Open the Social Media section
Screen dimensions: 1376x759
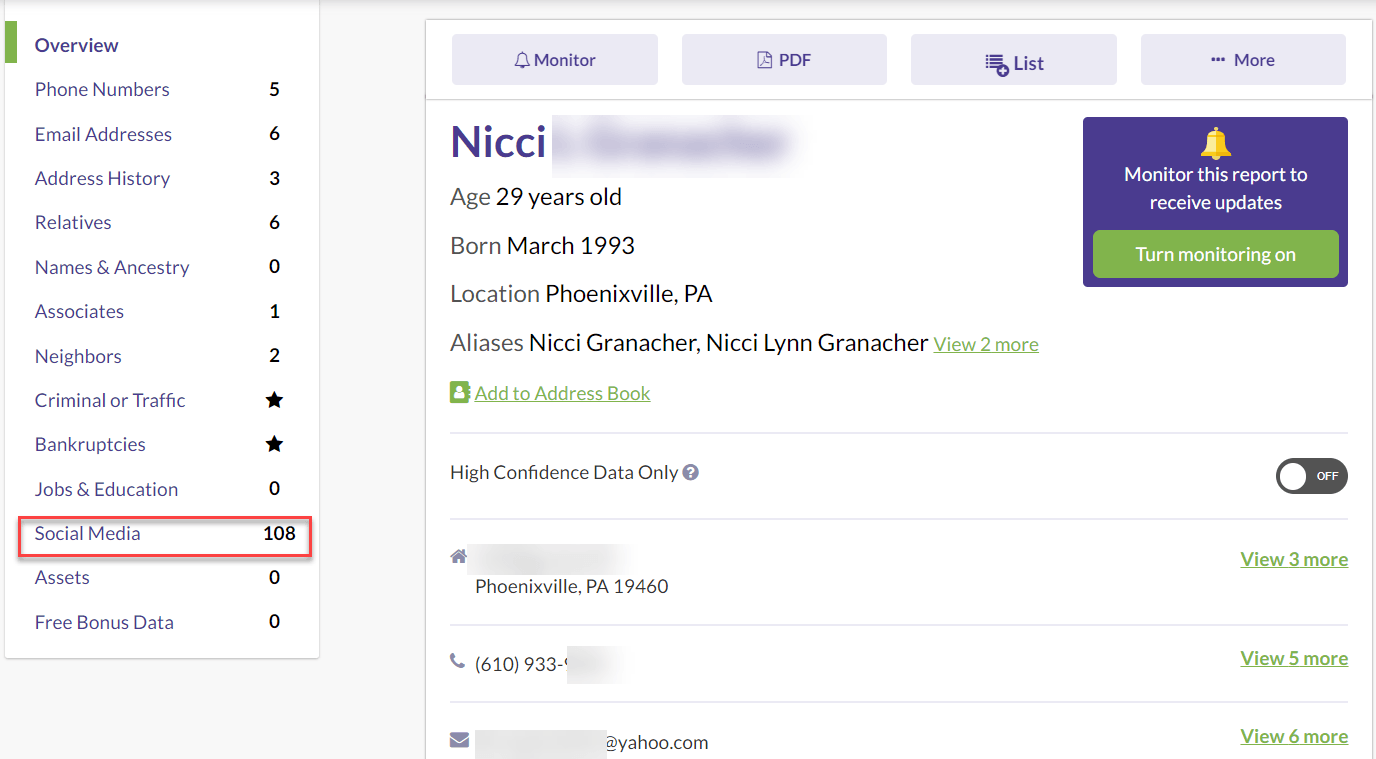point(165,534)
